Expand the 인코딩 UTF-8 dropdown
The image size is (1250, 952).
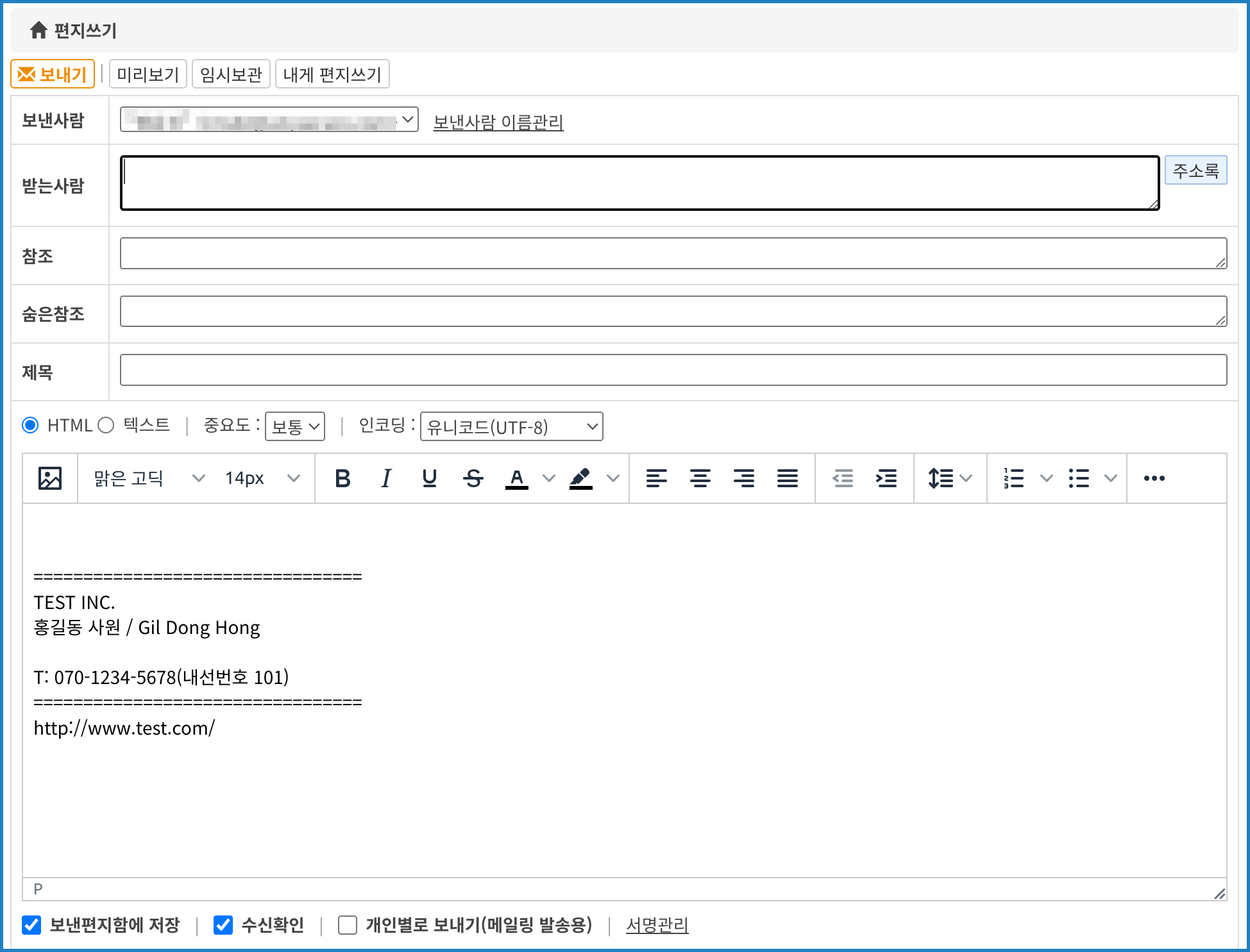(511, 426)
